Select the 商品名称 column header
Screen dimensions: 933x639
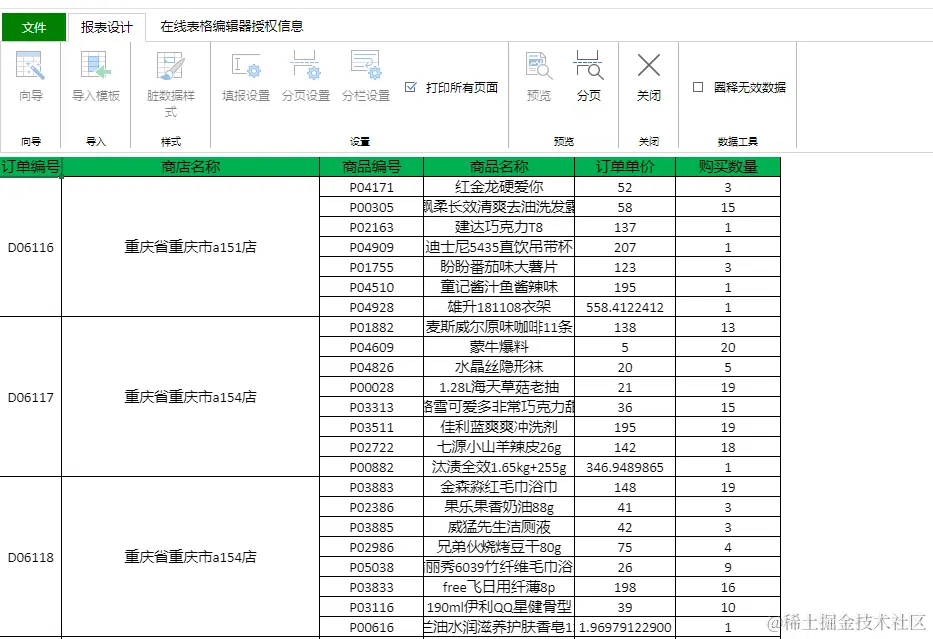point(499,167)
